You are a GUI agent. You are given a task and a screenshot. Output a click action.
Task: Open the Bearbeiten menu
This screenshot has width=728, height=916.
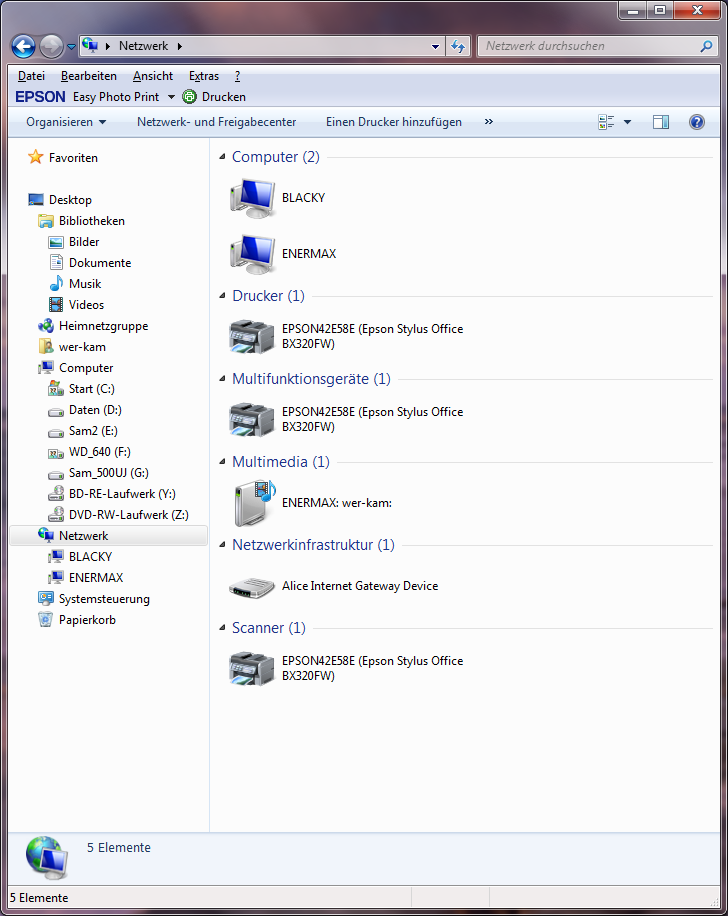point(89,76)
